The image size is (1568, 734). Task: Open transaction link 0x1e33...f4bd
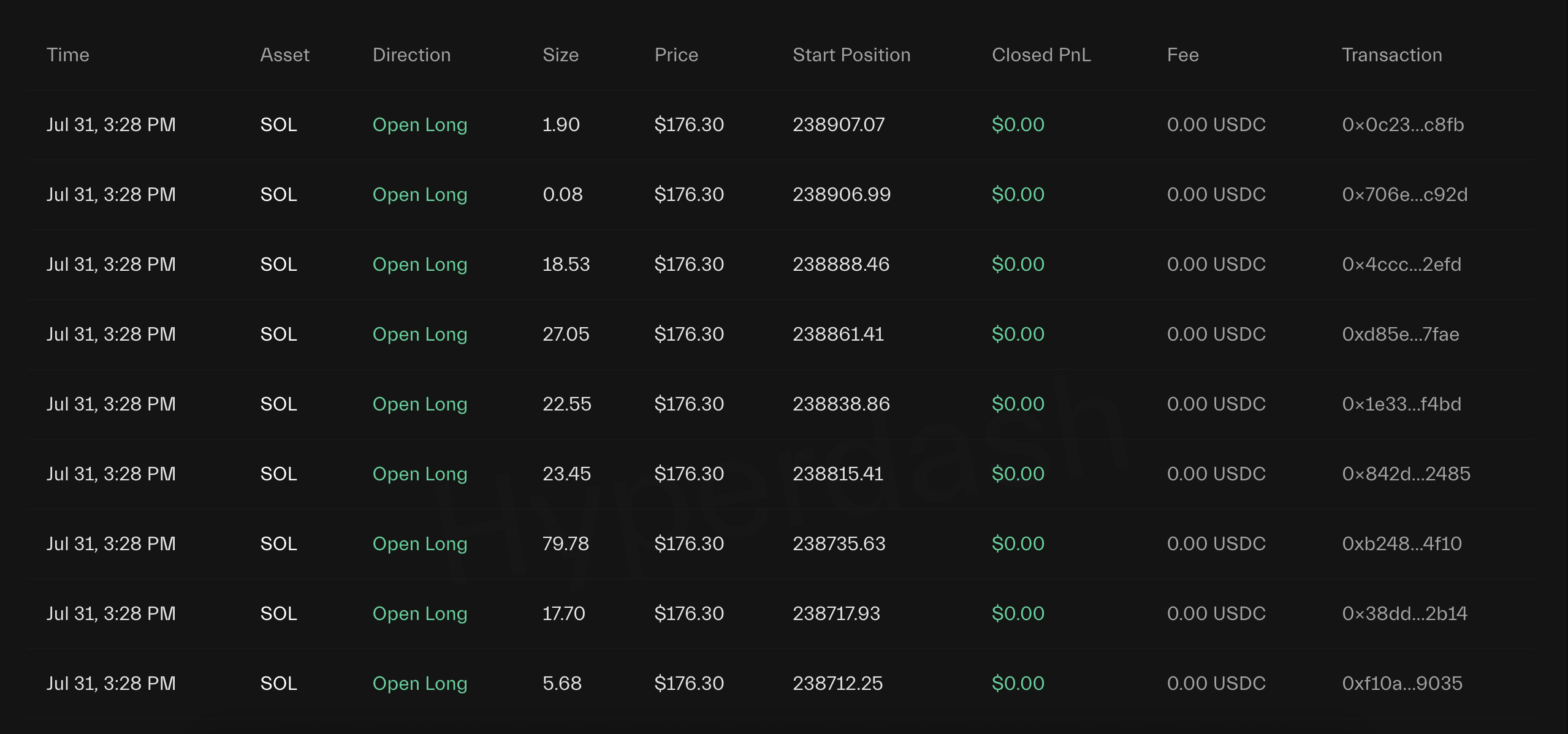tap(1401, 404)
